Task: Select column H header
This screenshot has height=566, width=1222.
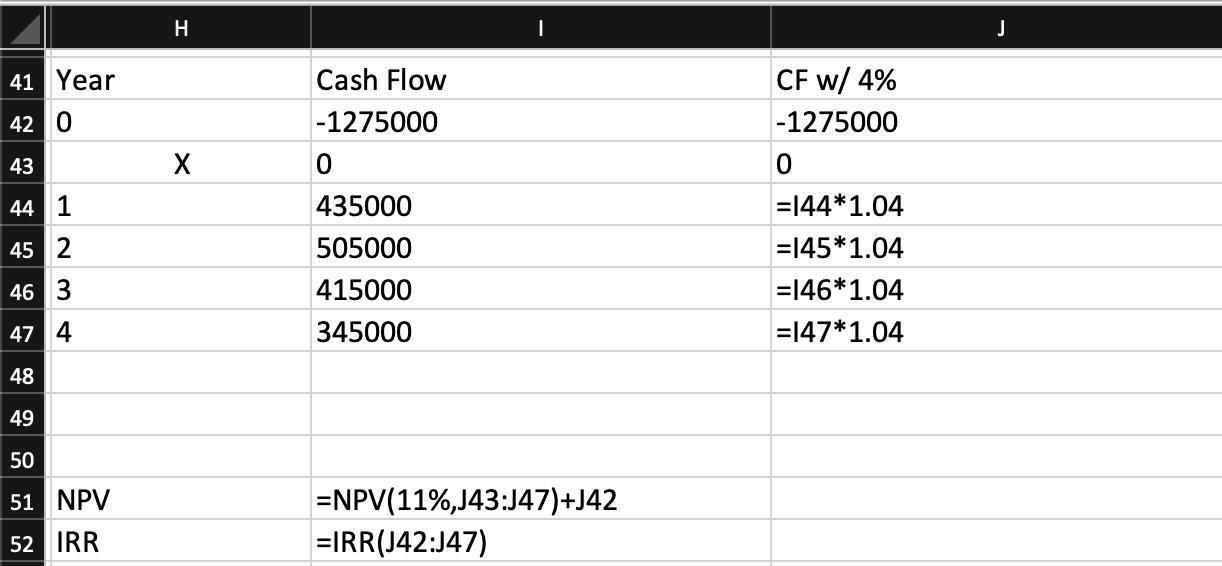Action: pyautogui.click(x=180, y=29)
